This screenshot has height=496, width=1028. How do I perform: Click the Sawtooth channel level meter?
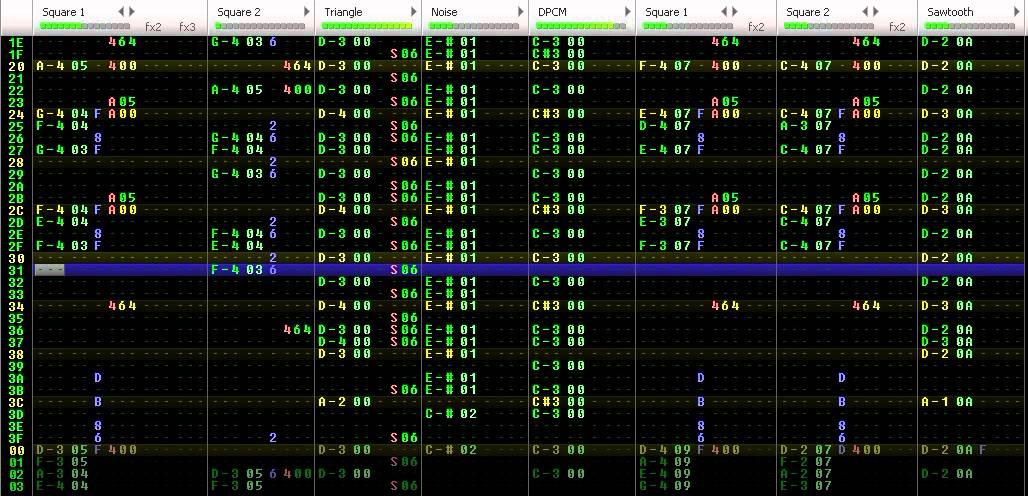pos(970,26)
